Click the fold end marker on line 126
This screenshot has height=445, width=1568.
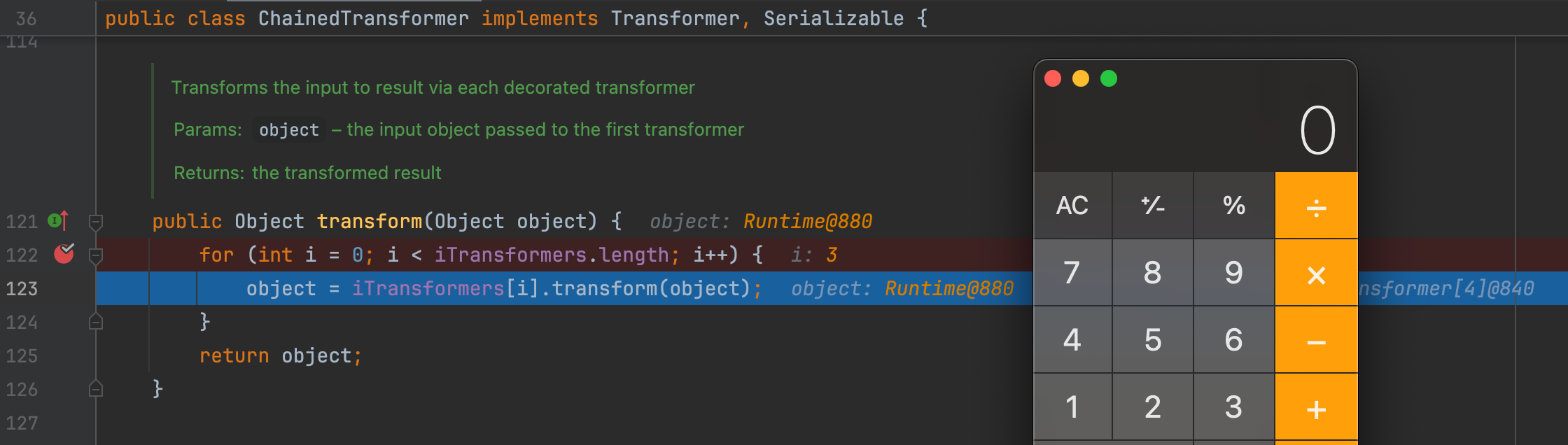(x=97, y=389)
